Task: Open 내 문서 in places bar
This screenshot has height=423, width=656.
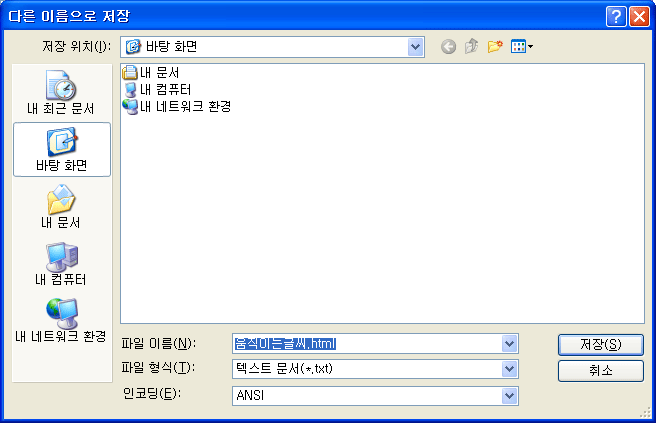Action: click(61, 207)
